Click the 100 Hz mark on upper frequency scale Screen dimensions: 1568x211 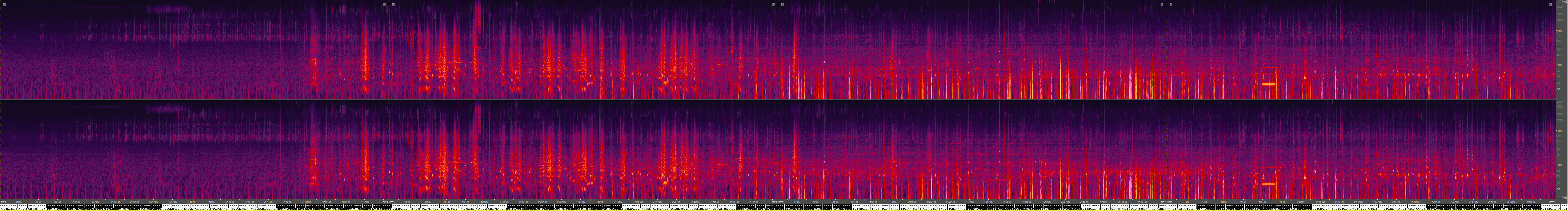[x=1560, y=65]
